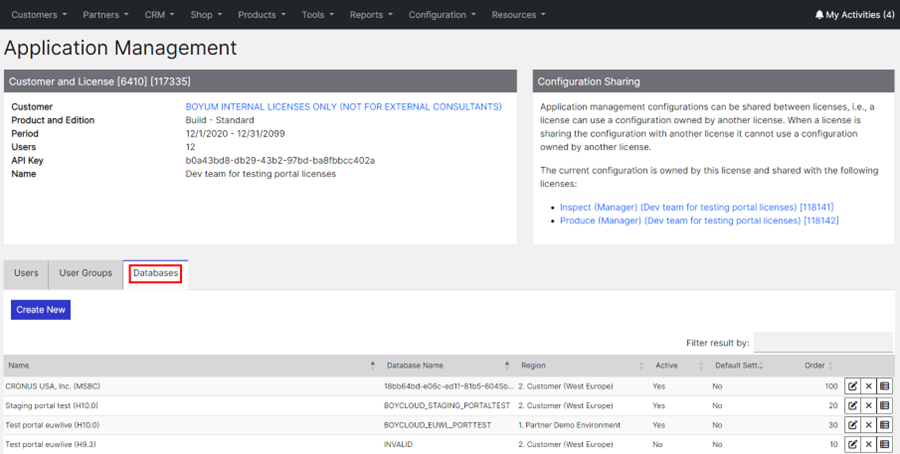The width and height of the screenshot is (900, 454).
Task: Sort table by Default Sett. column
Action: point(738,365)
